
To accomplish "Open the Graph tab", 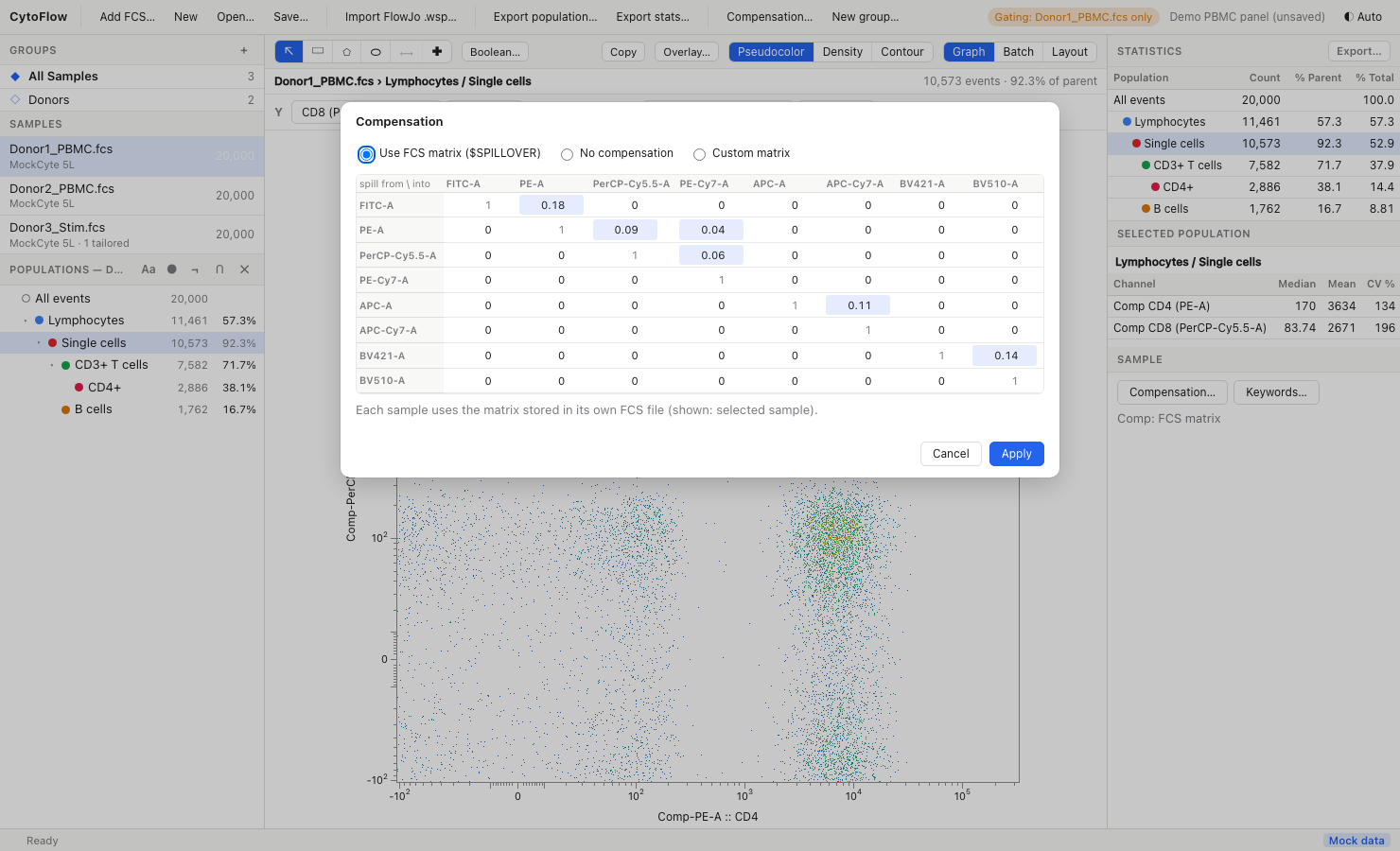I will [x=969, y=52].
